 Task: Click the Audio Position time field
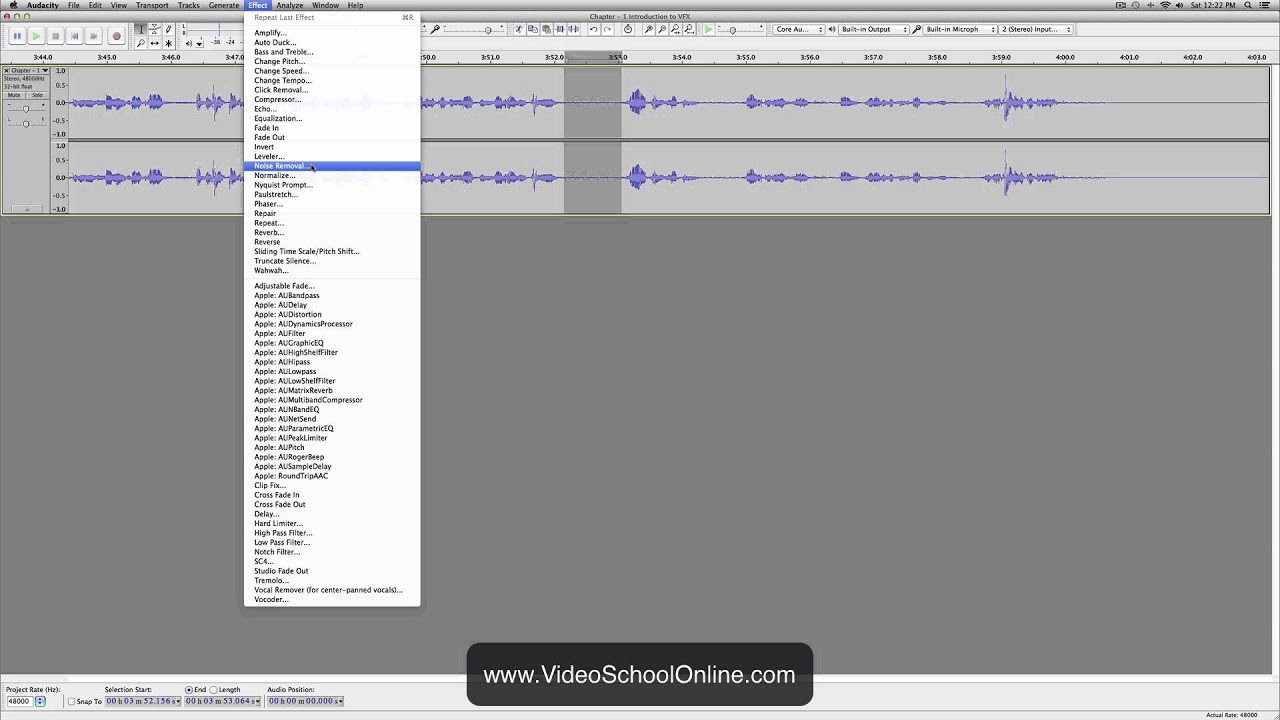pos(305,701)
